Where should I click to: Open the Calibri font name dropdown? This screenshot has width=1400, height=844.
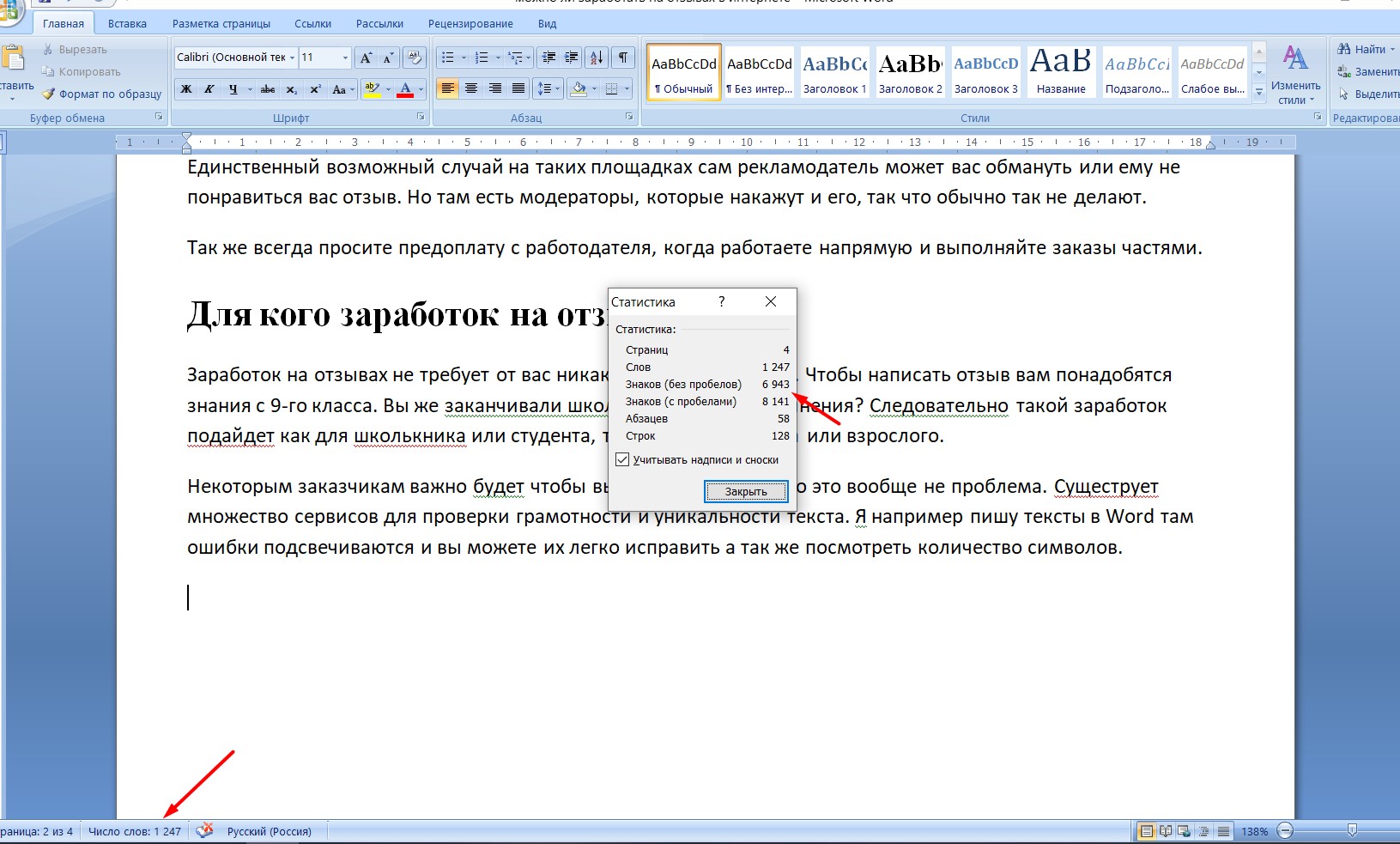[x=292, y=58]
